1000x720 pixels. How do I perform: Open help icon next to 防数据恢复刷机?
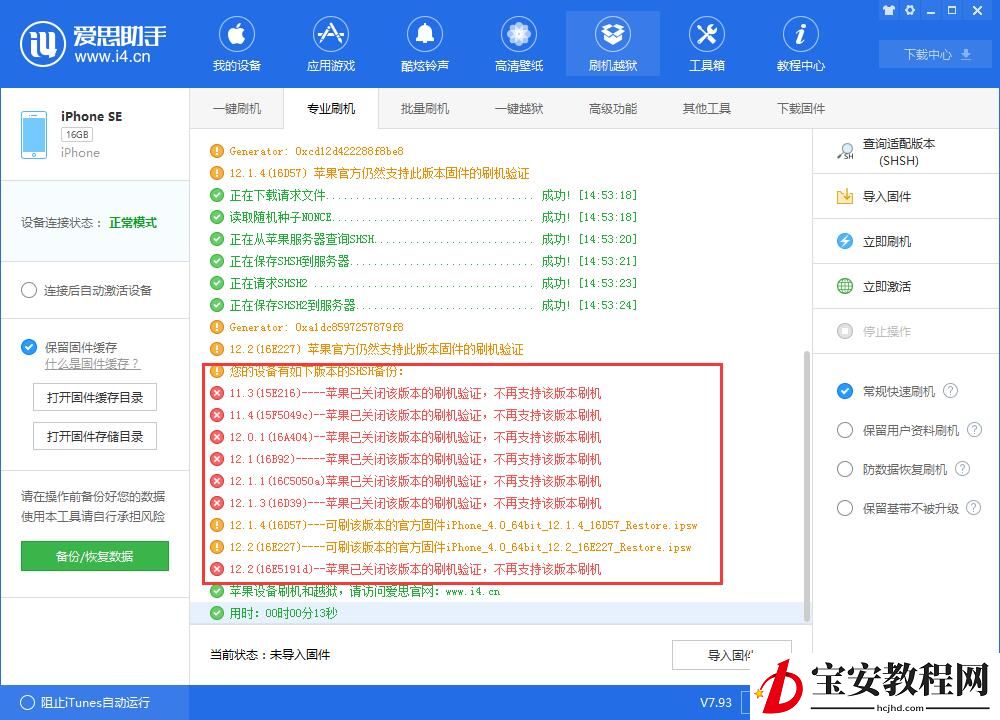point(962,469)
